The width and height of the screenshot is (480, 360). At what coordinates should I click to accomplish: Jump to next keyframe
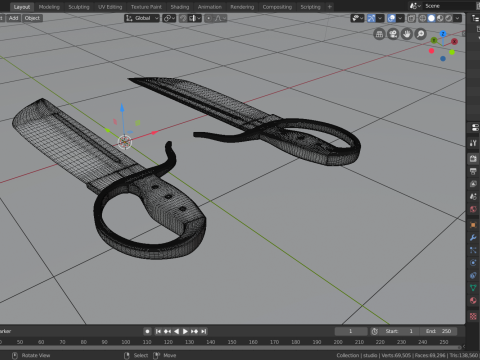click(x=194, y=331)
